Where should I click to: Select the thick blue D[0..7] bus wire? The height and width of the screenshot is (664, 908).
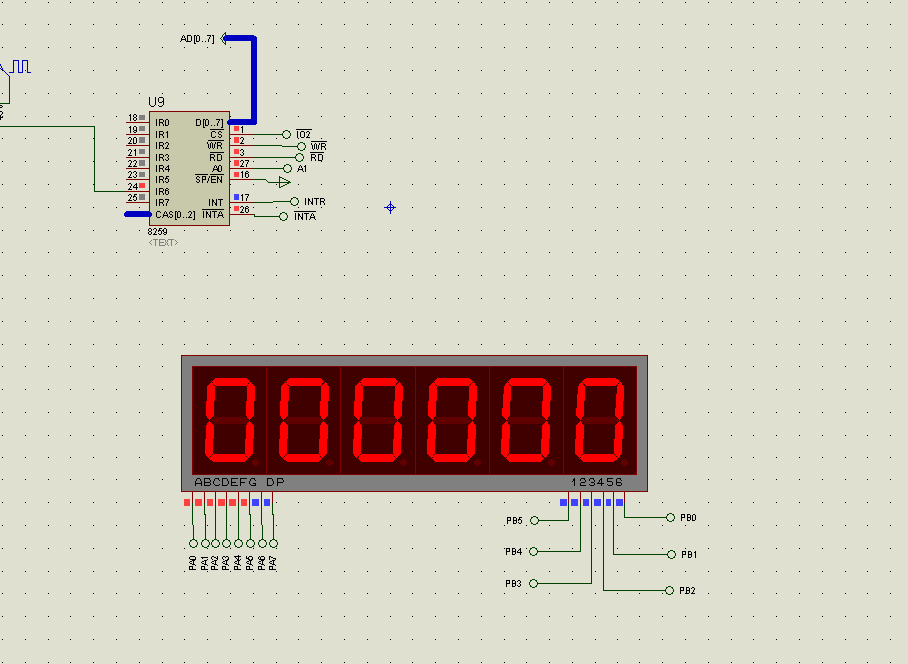[x=254, y=78]
